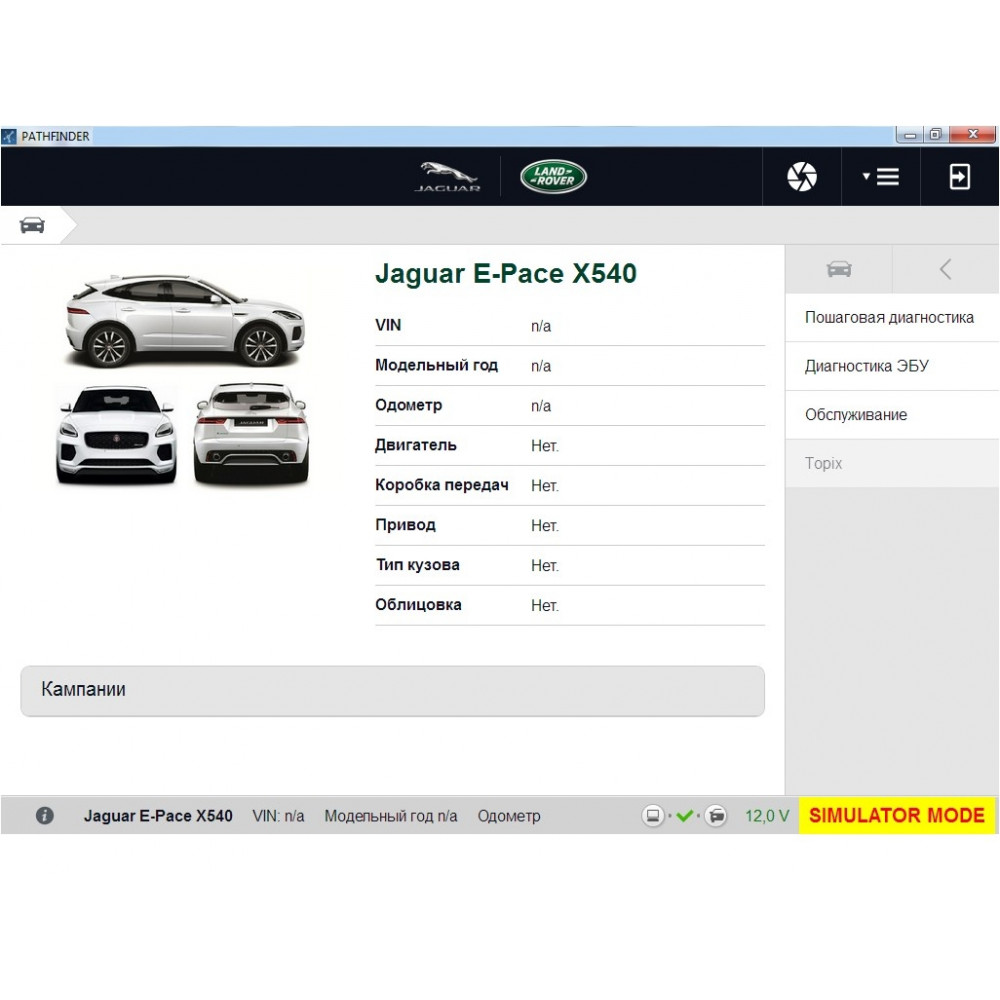Click the laptop connection status icon
Screen dimensions: 1000x1000
coord(653,816)
